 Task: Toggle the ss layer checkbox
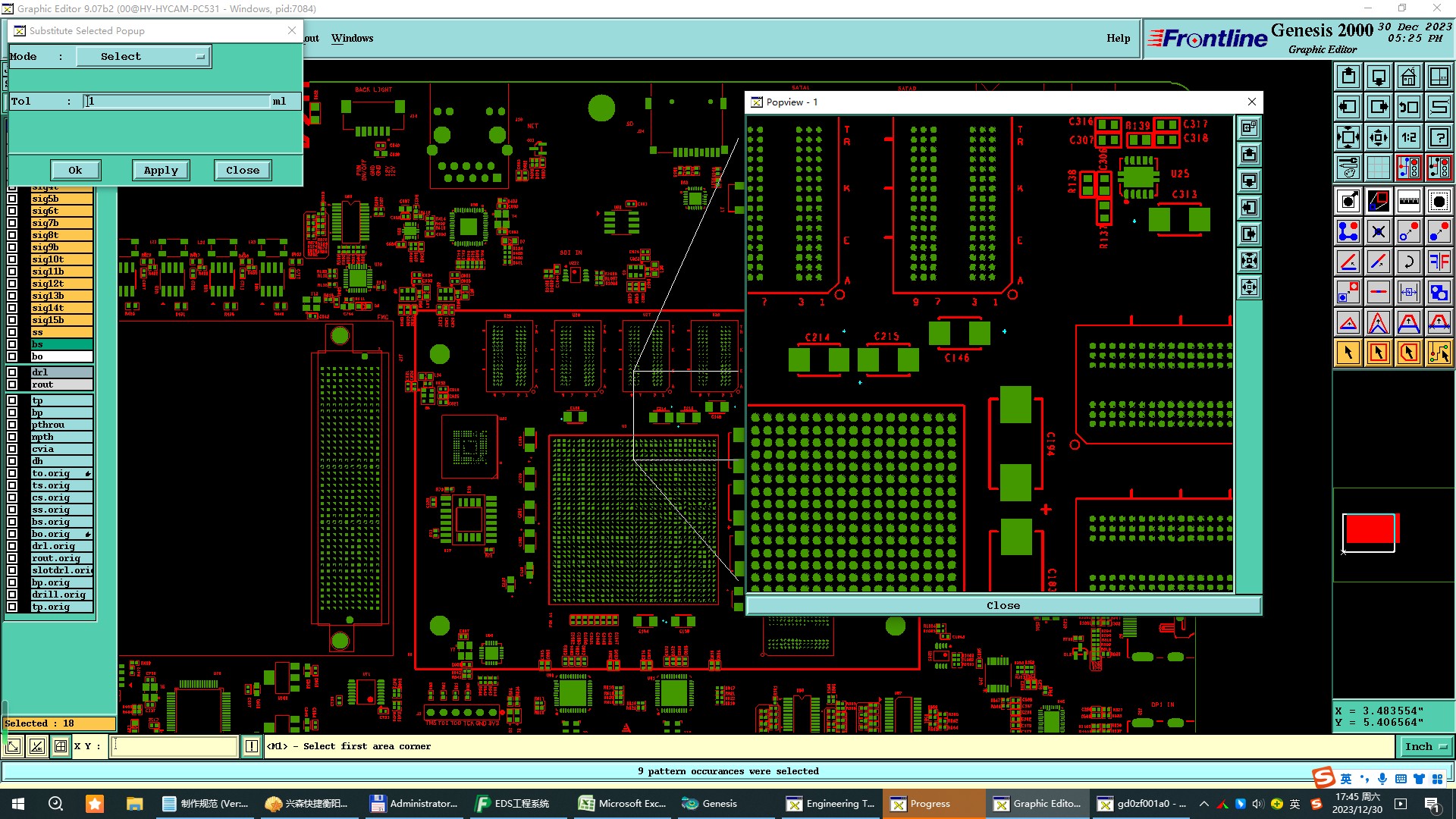pos(12,332)
